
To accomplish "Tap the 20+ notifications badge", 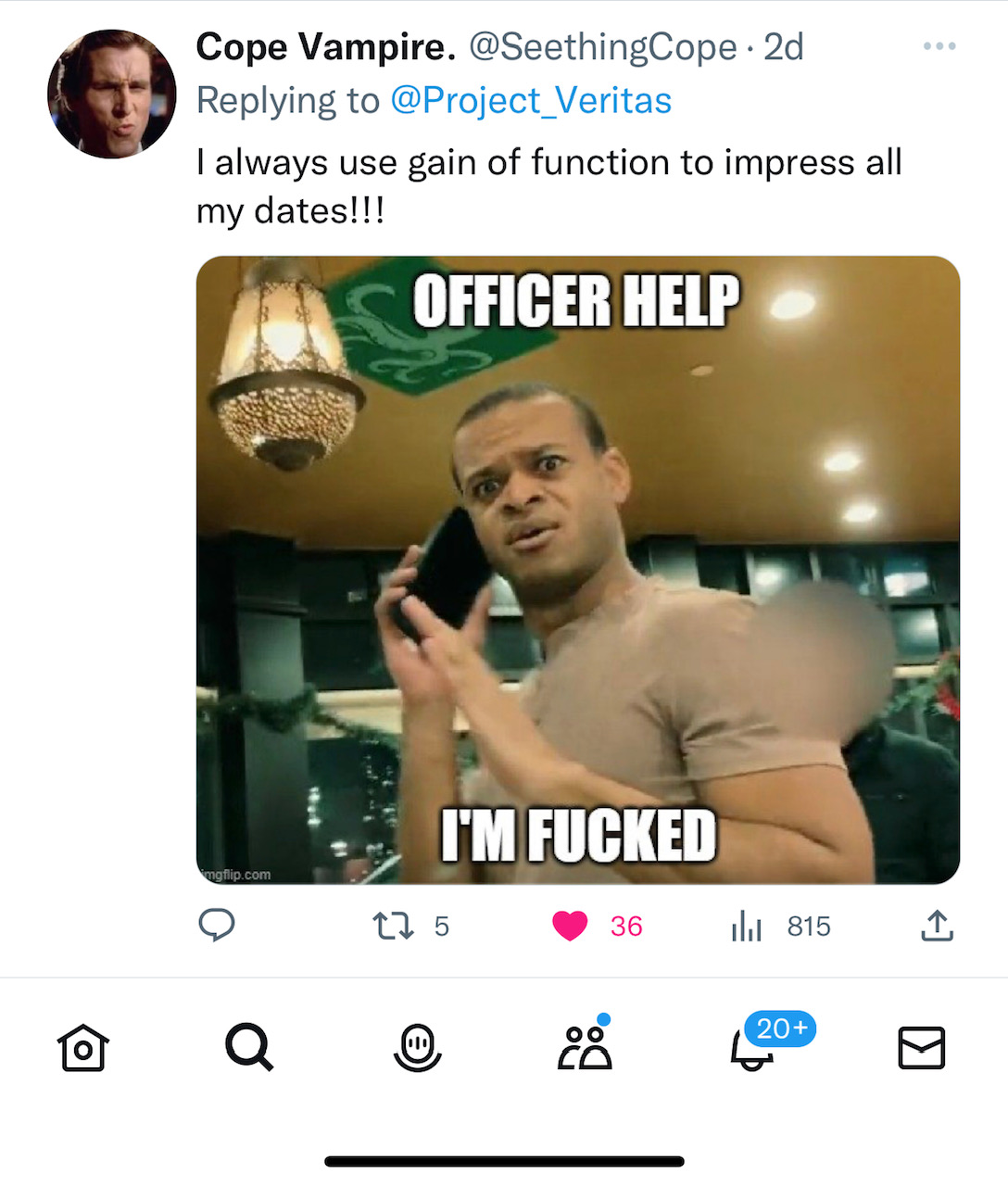I will coord(779,1028).
